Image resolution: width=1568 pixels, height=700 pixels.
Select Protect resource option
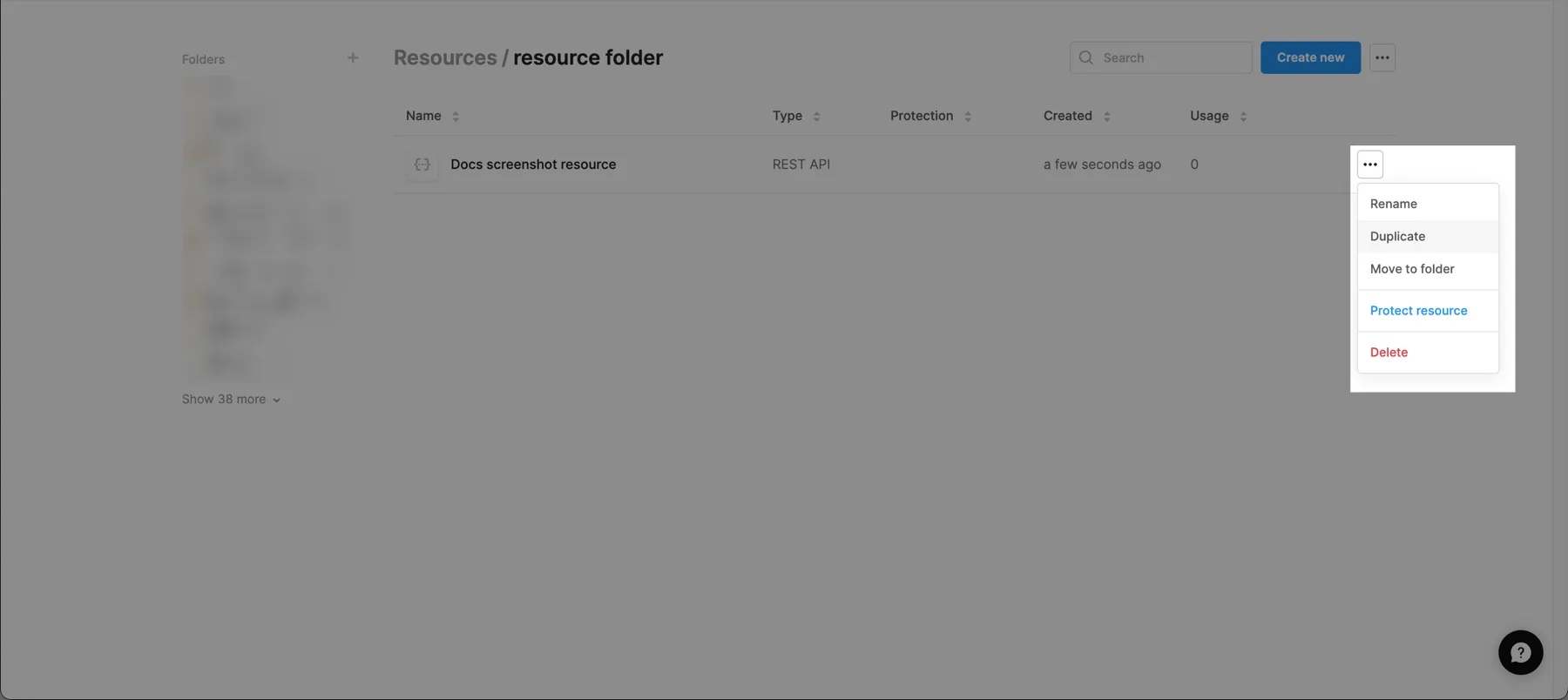coord(1428,311)
